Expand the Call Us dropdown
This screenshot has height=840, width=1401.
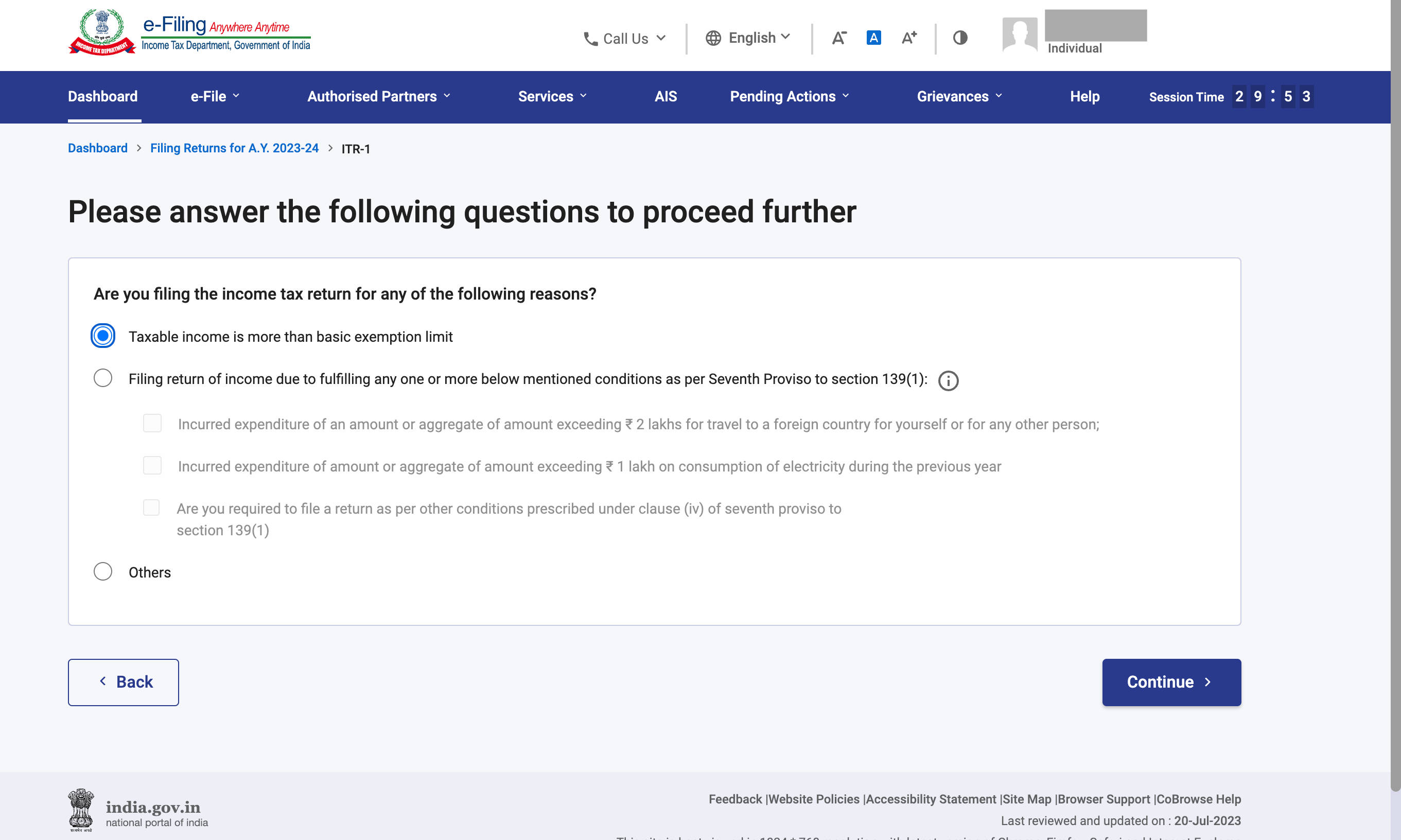coord(625,39)
